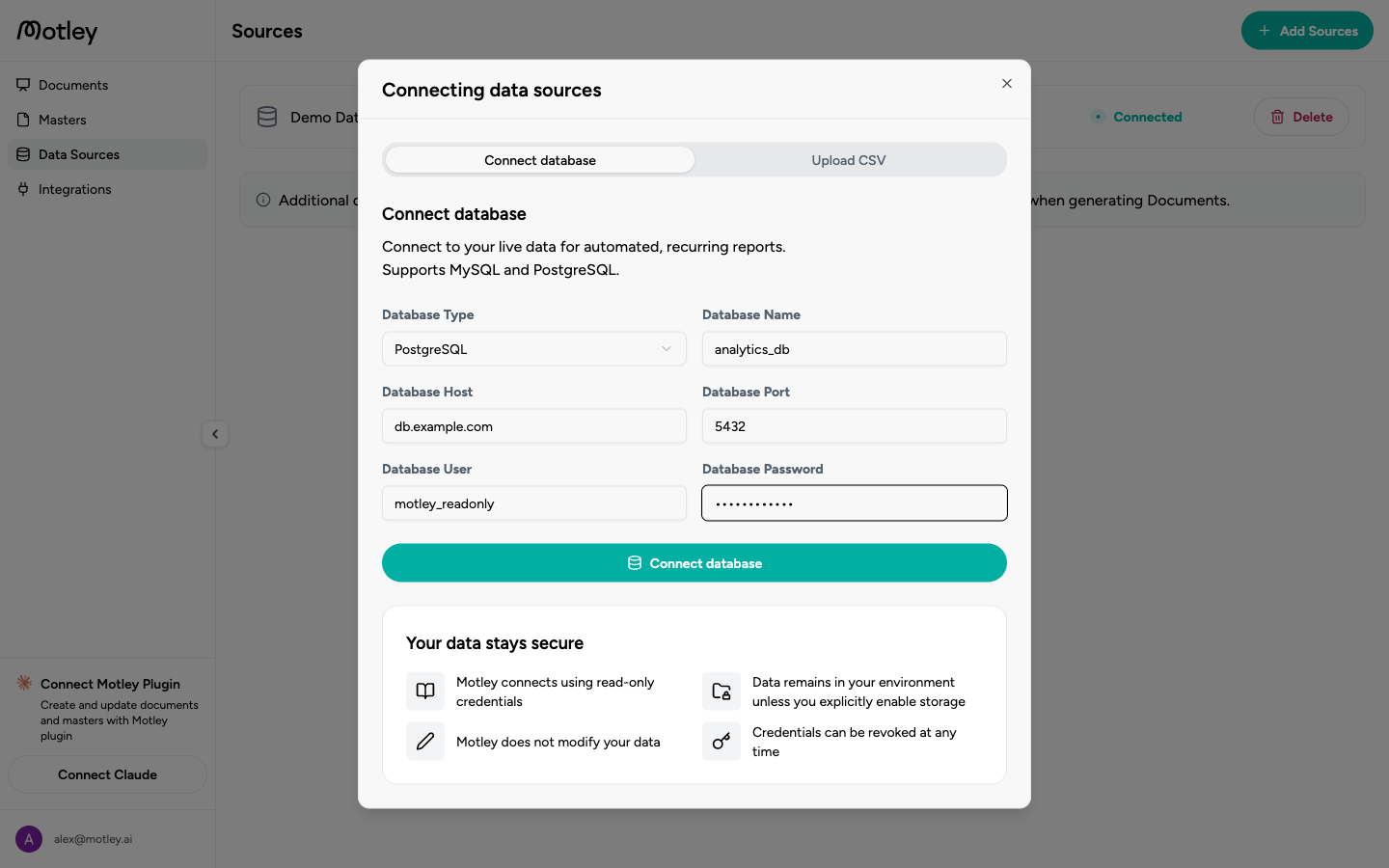Collapse the sidebar with the chevron
The height and width of the screenshot is (868, 1389).
point(215,434)
